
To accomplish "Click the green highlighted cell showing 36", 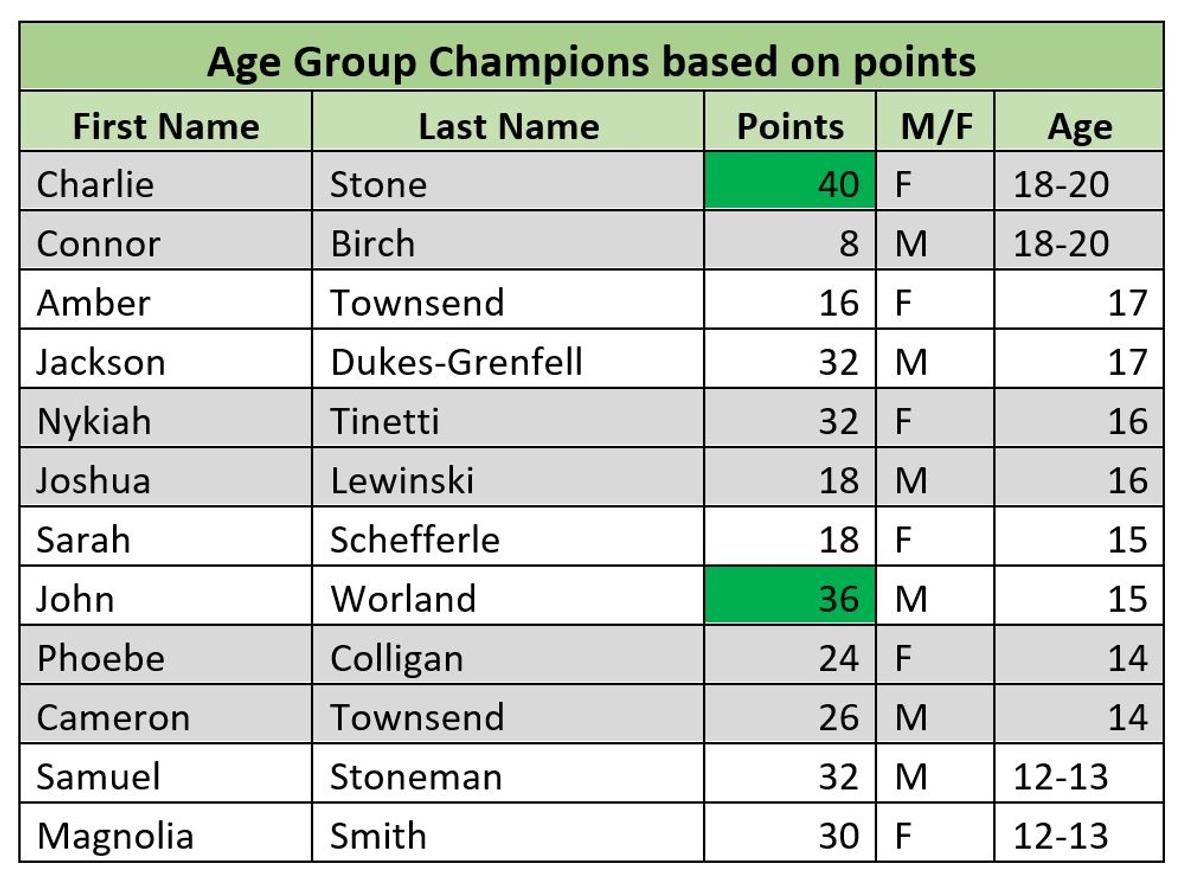I will [x=790, y=598].
